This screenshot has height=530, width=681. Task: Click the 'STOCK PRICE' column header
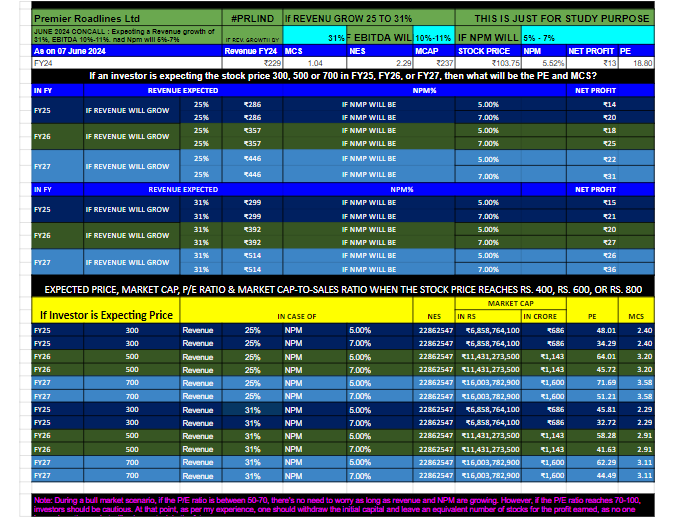(x=488, y=51)
